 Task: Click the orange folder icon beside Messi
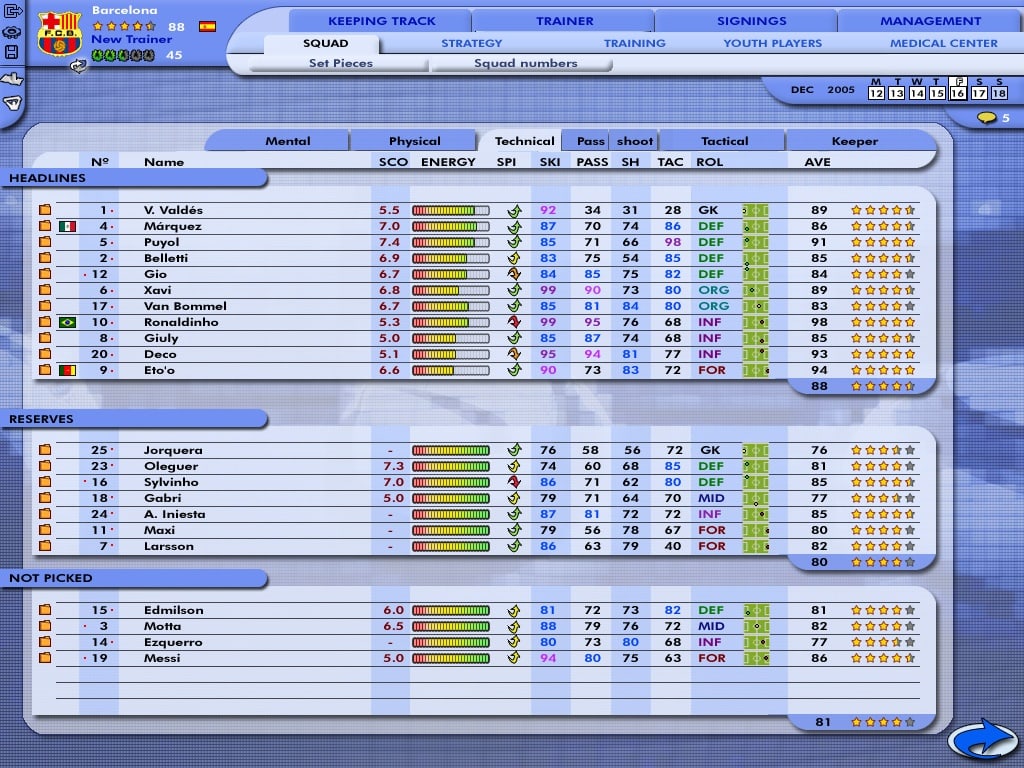tap(45, 658)
